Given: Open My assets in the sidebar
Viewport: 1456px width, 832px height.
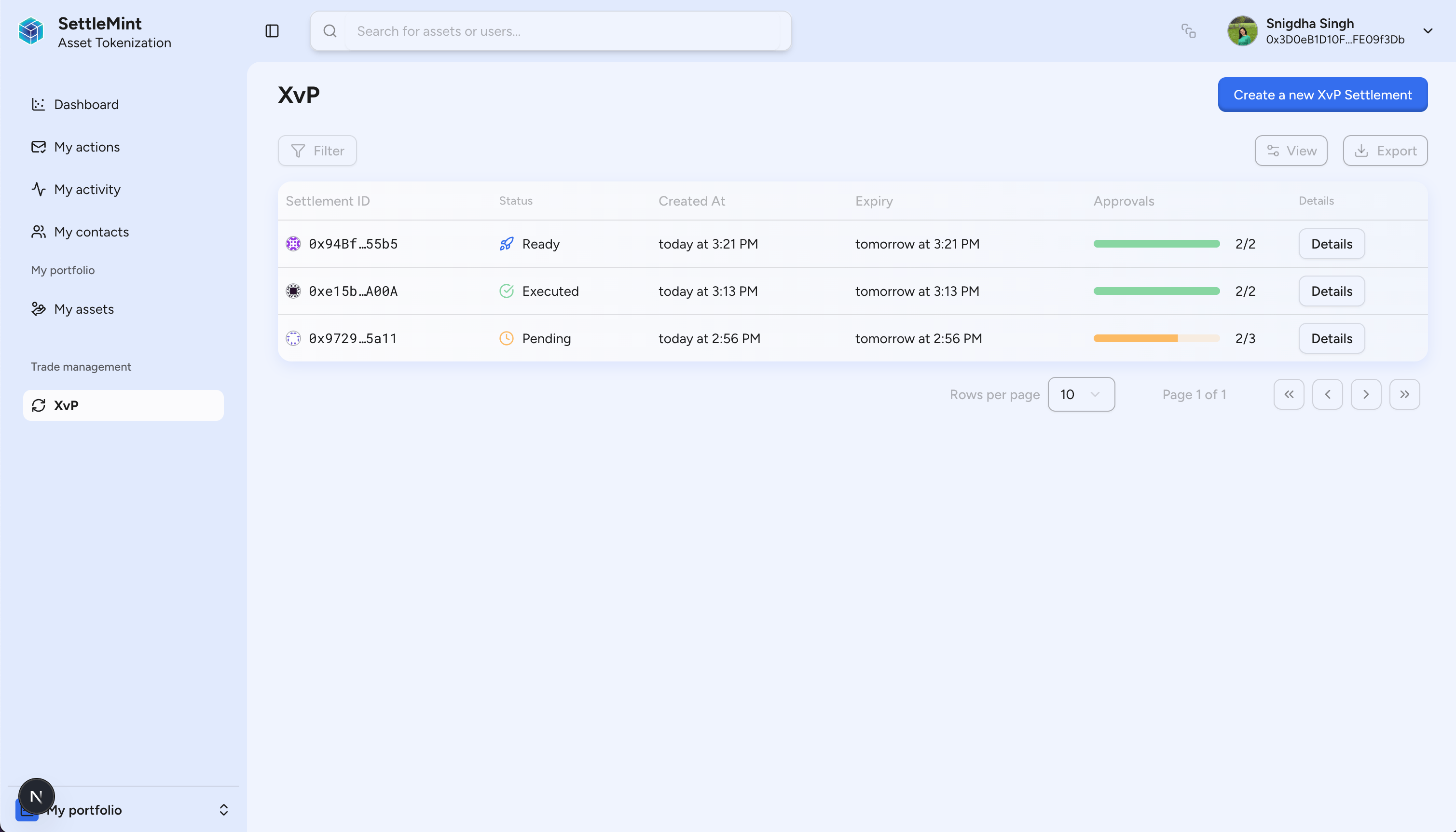Looking at the screenshot, I should 84,309.
